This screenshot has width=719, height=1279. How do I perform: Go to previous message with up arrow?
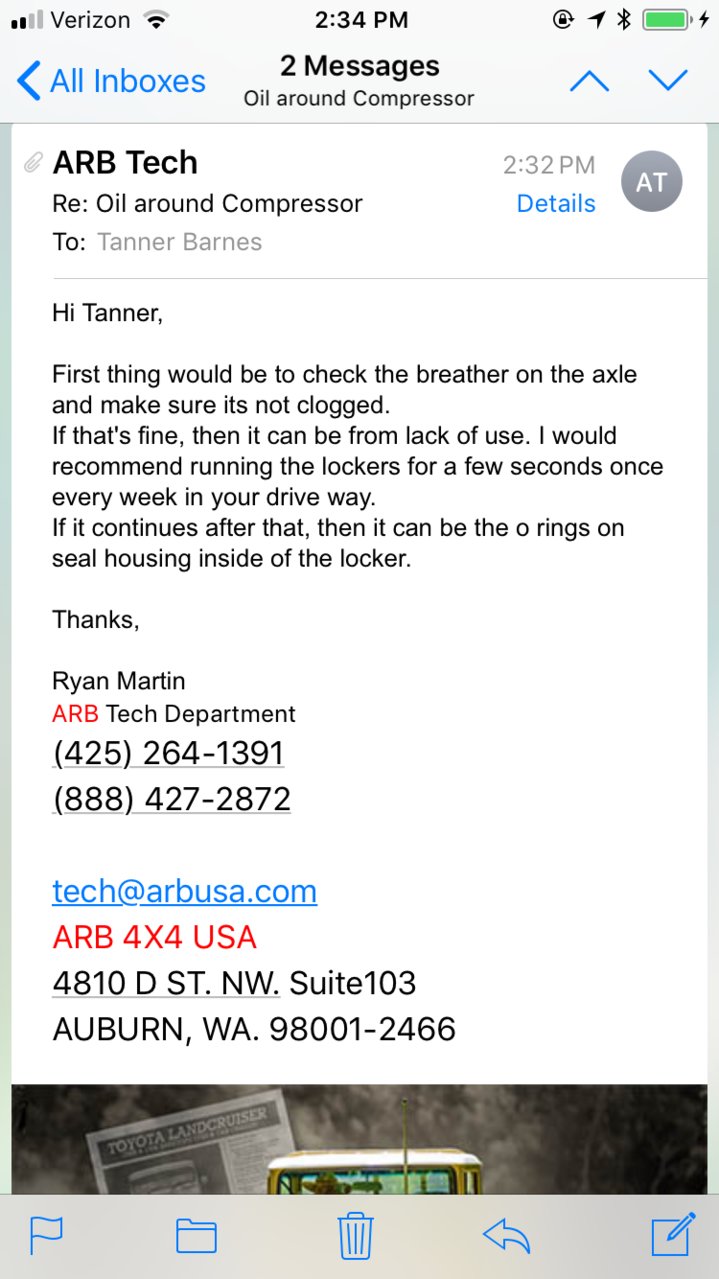click(589, 81)
